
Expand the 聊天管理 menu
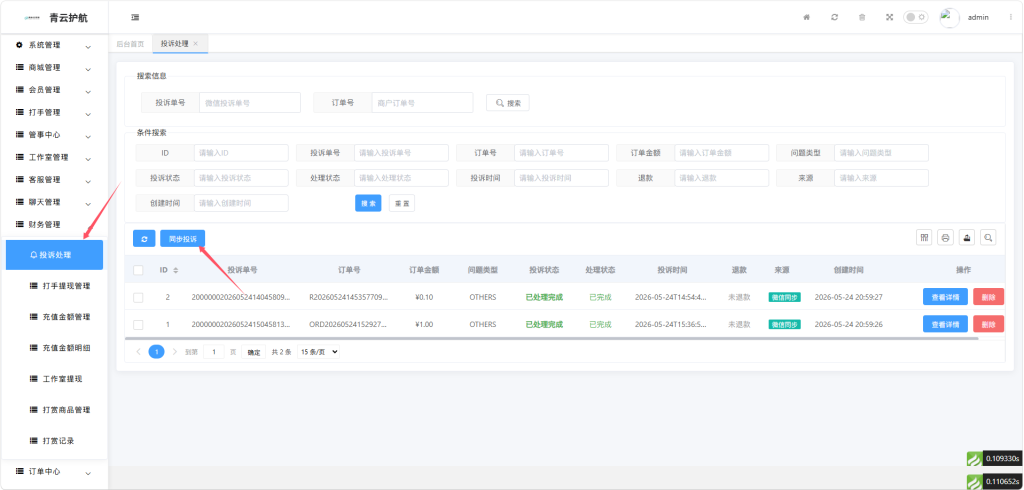(x=54, y=203)
